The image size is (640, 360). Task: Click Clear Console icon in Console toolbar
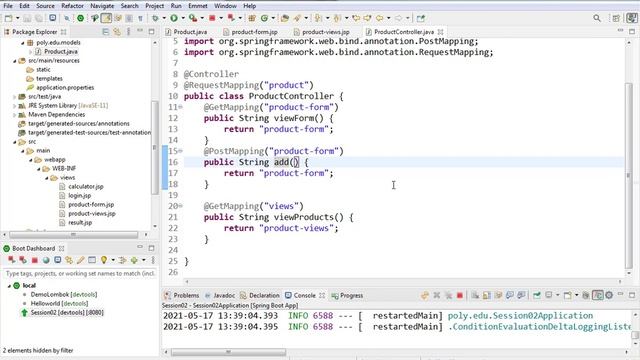(x=475, y=295)
